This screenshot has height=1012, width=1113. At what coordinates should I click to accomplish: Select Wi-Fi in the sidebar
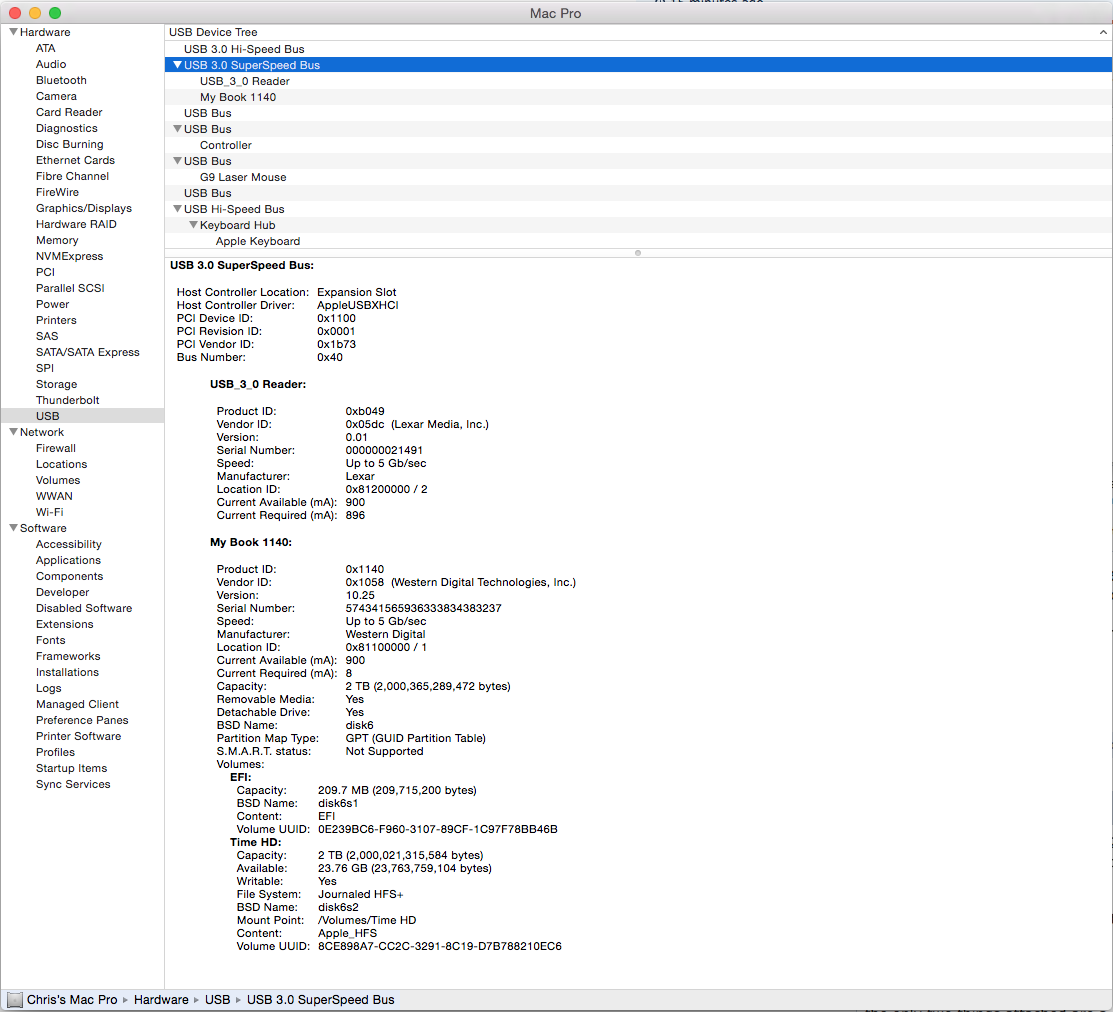50,512
